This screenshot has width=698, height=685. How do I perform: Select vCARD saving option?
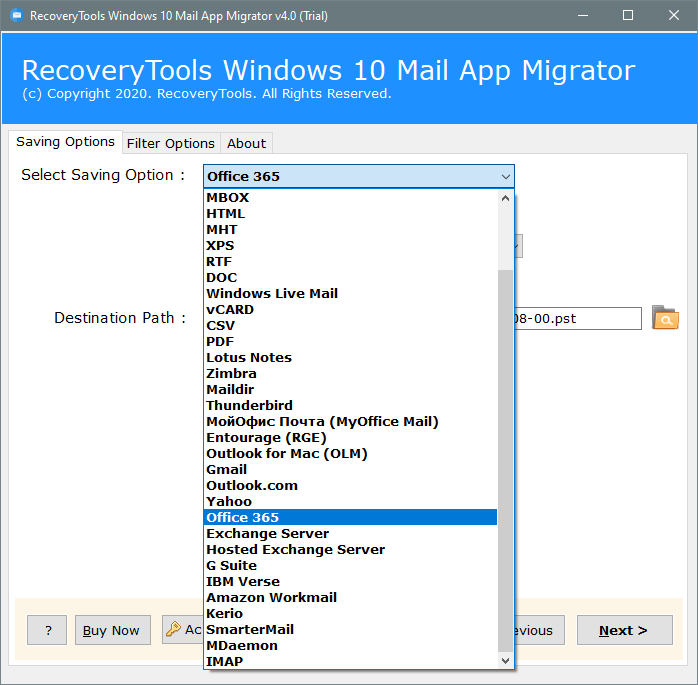coord(350,309)
